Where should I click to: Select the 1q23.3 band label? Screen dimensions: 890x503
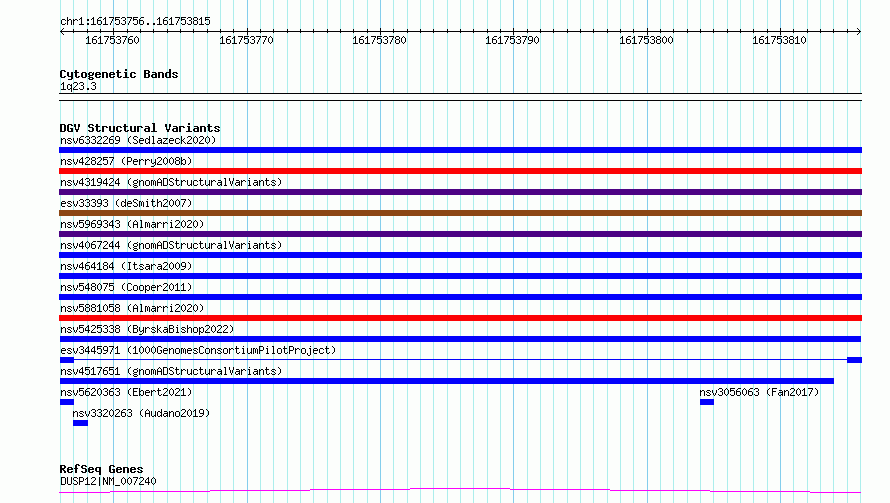(78, 86)
